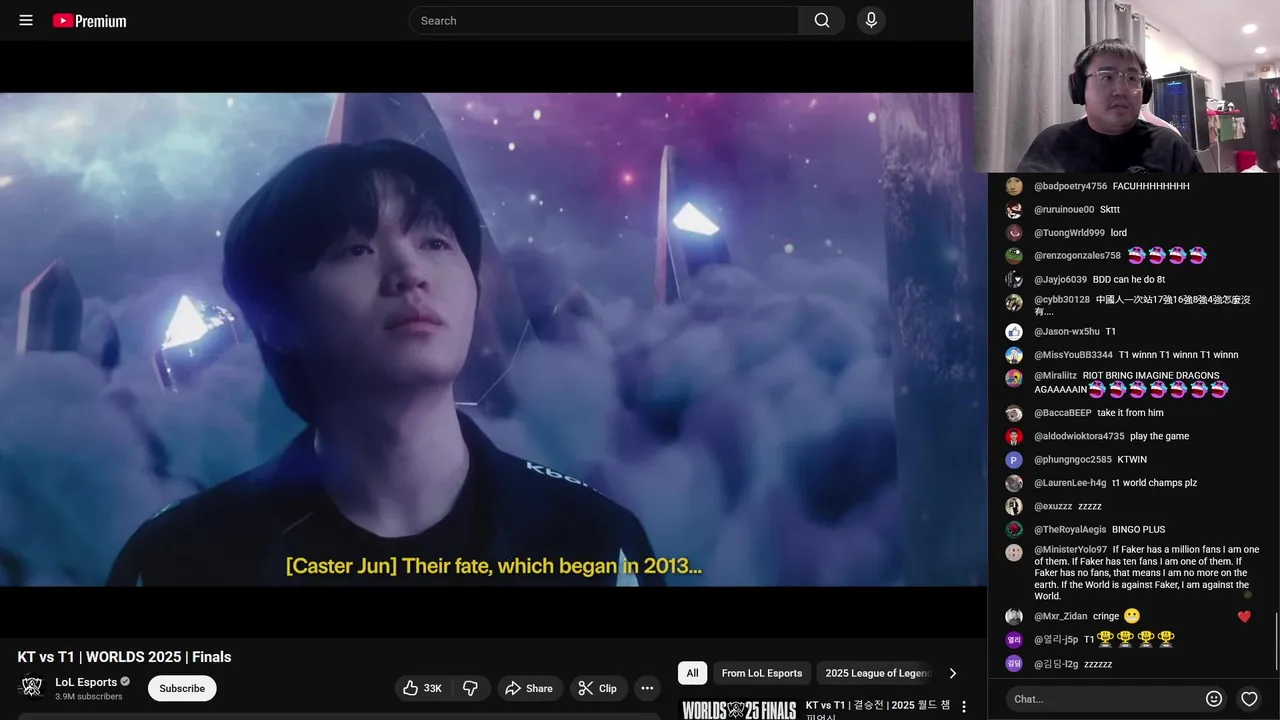Open @Jayjo6039 chat avatar

pos(1014,280)
